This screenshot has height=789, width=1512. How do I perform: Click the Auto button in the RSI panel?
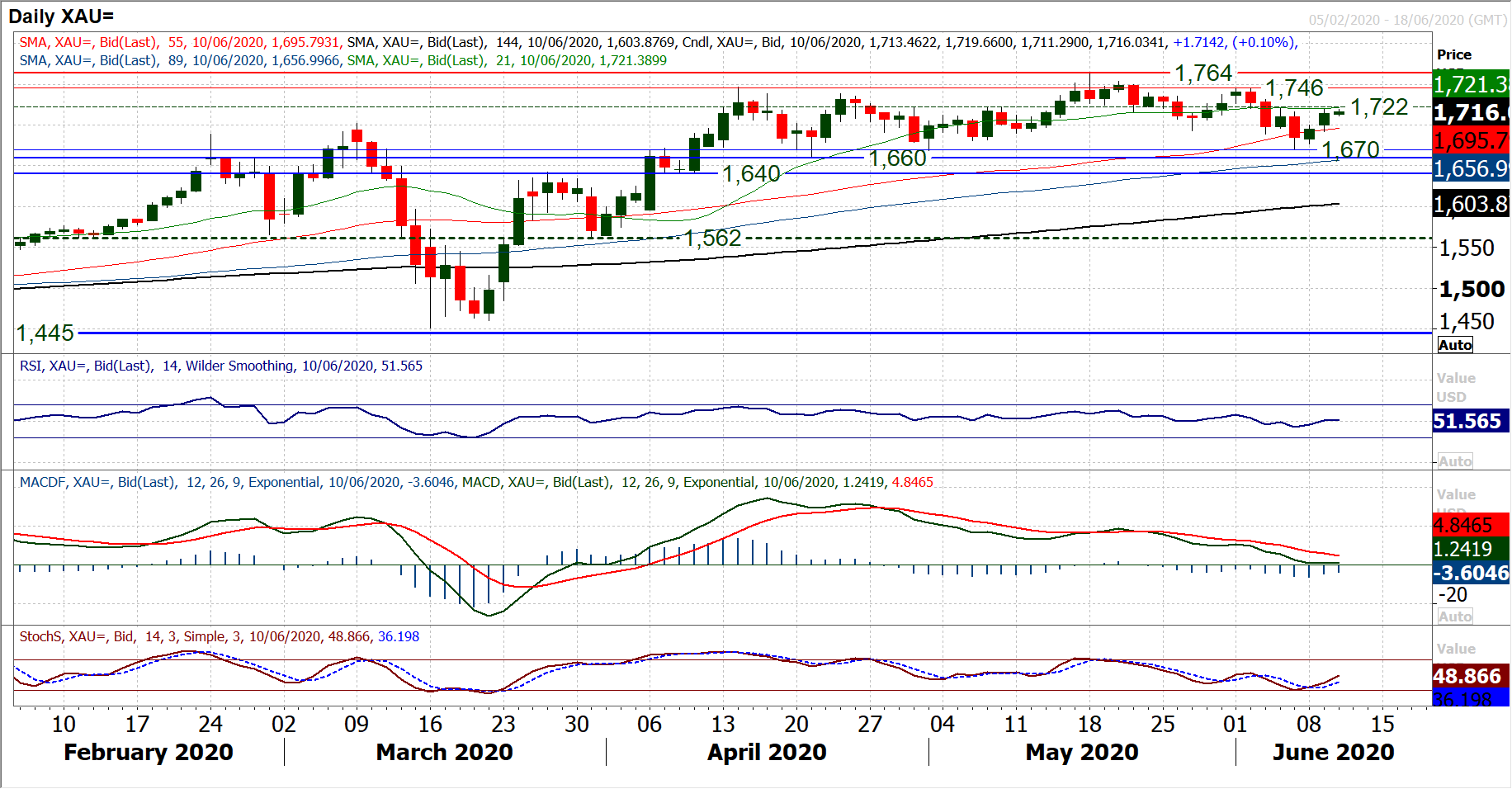coord(1455,461)
